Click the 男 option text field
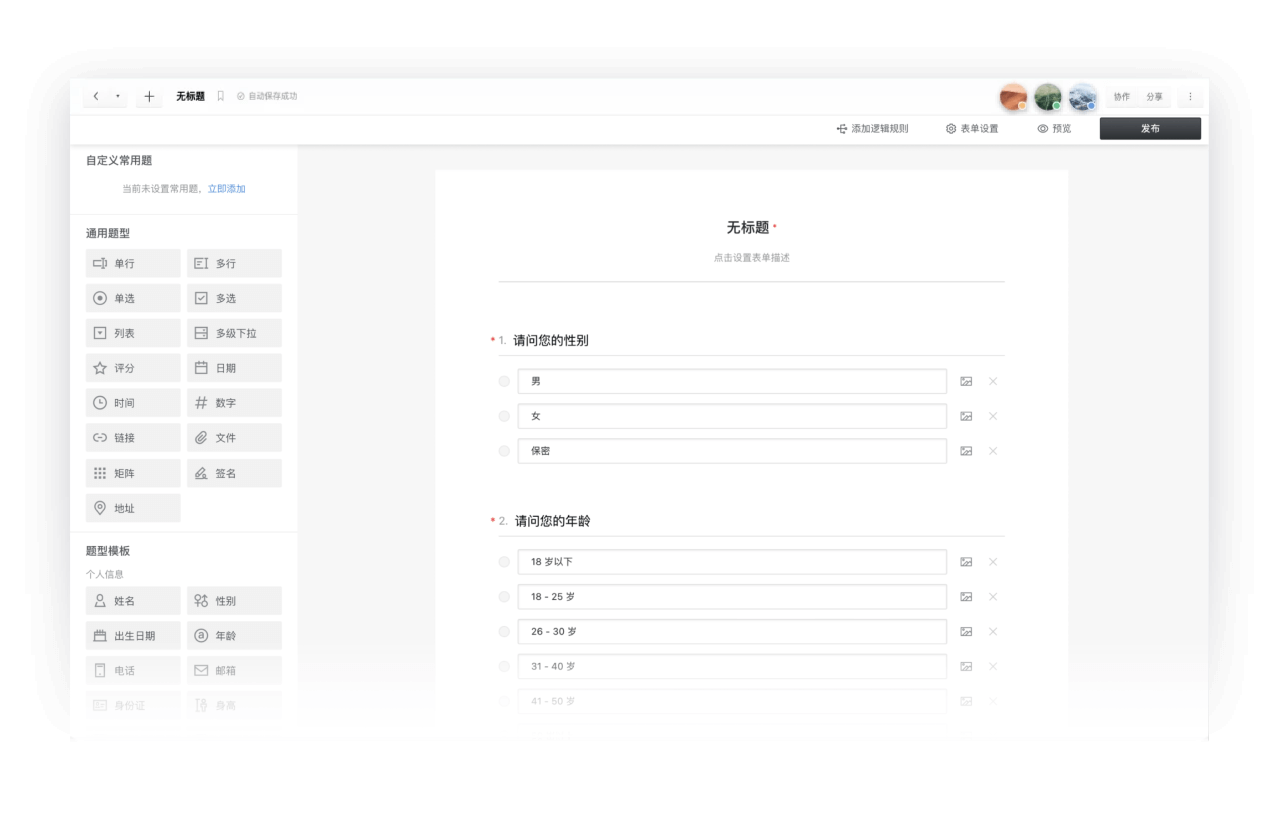The height and width of the screenshot is (820, 1280). pos(732,382)
